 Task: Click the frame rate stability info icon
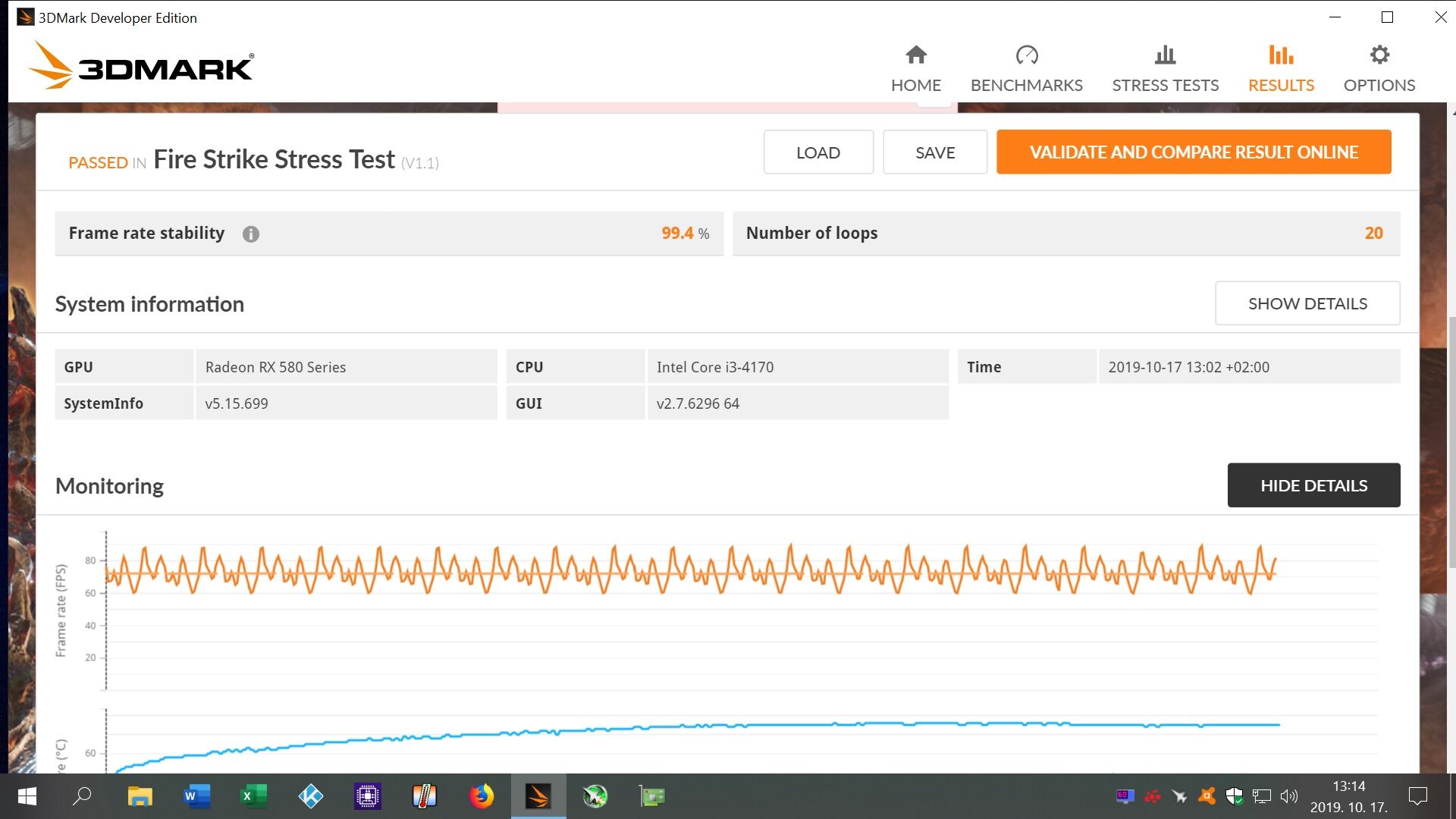250,234
